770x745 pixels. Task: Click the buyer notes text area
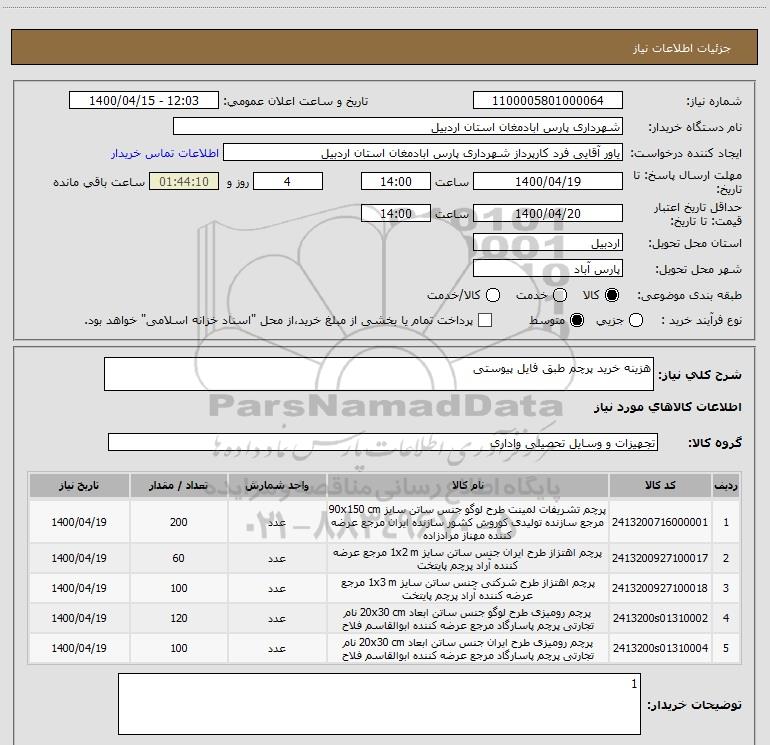tap(379, 704)
